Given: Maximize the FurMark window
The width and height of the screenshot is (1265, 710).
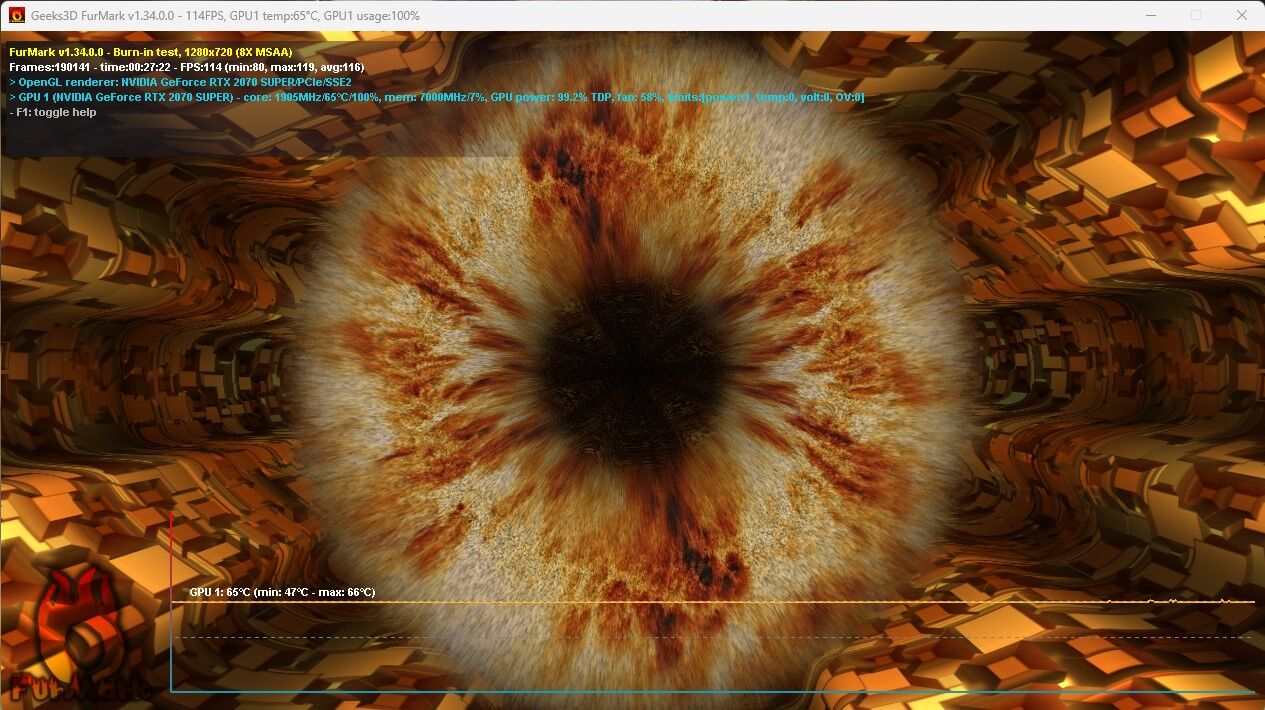Looking at the screenshot, I should click(x=1195, y=15).
